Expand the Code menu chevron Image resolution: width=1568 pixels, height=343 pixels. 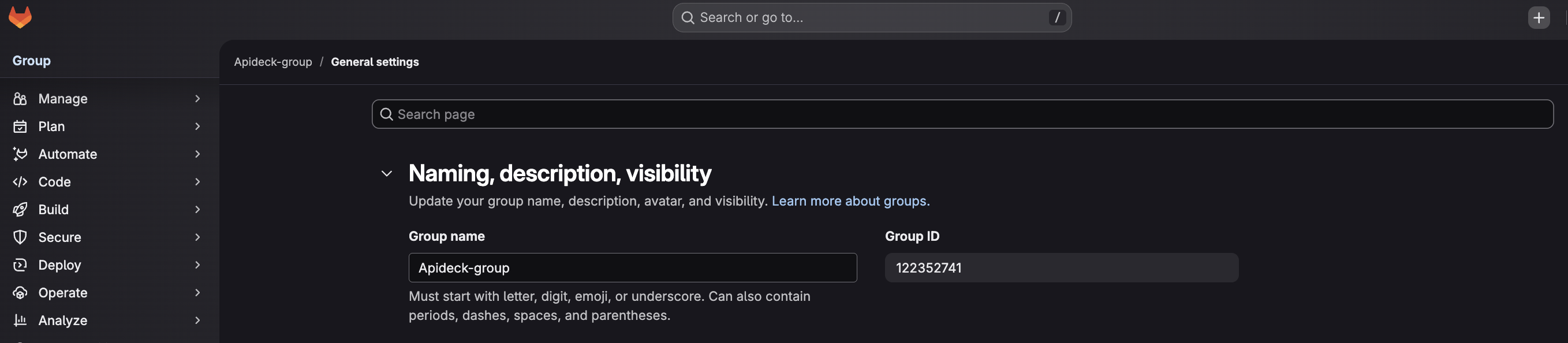click(197, 181)
